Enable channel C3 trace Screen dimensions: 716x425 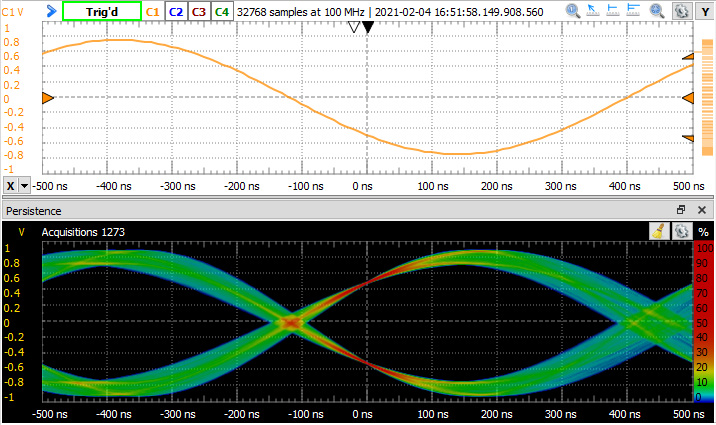[199, 11]
